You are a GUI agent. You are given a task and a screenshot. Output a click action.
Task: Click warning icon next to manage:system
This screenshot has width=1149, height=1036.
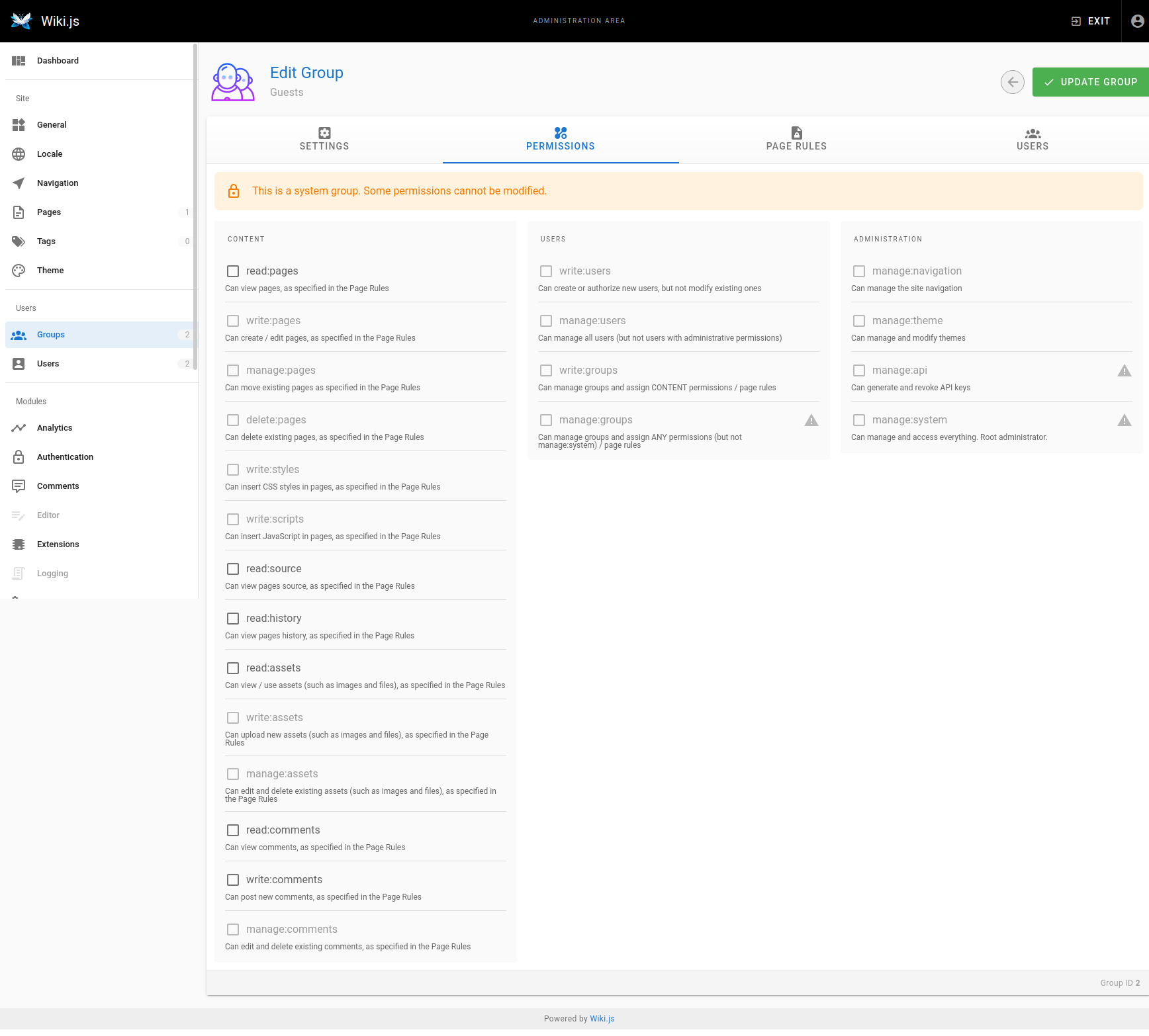click(x=1124, y=420)
